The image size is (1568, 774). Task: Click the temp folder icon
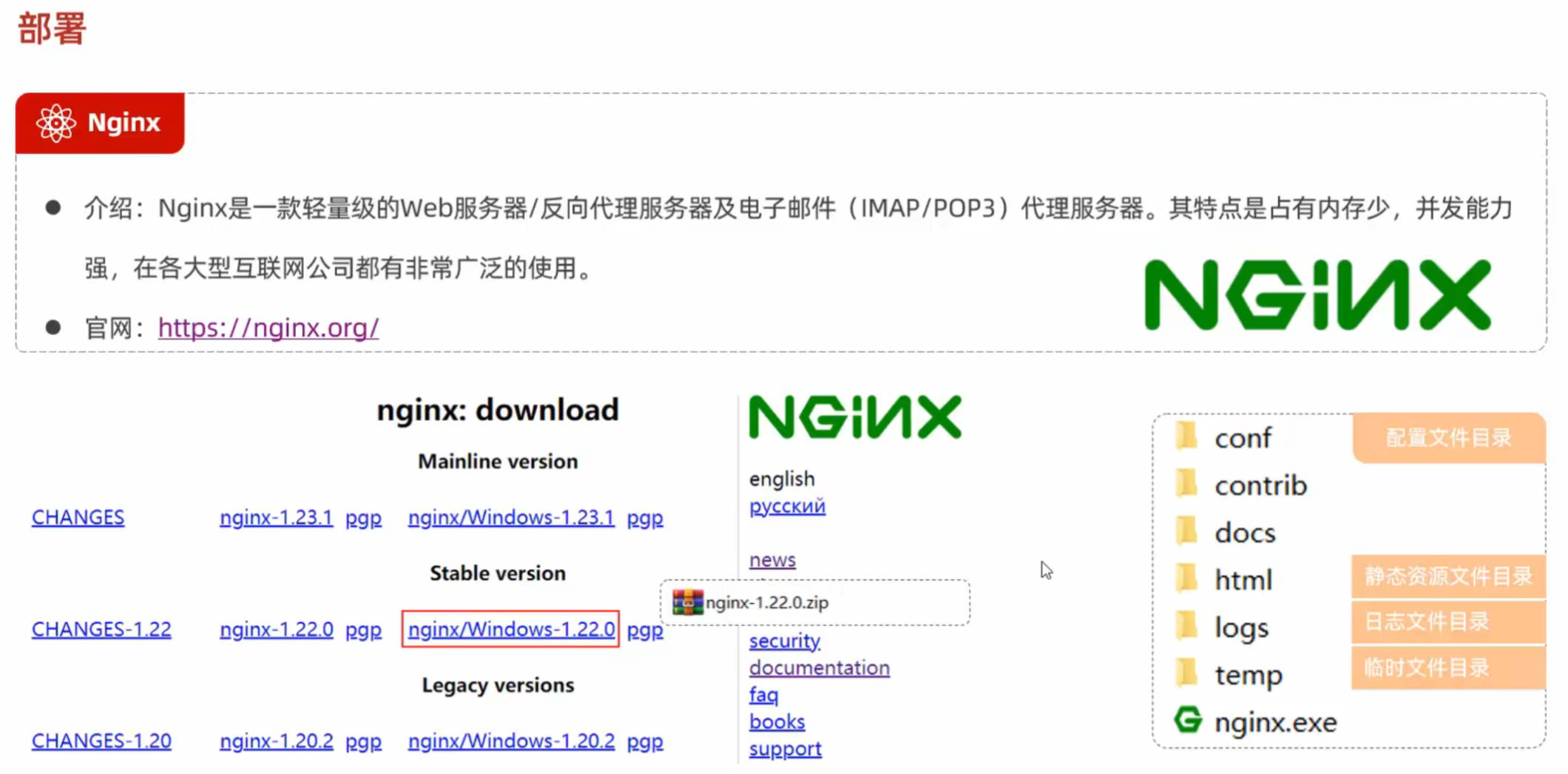click(1186, 673)
